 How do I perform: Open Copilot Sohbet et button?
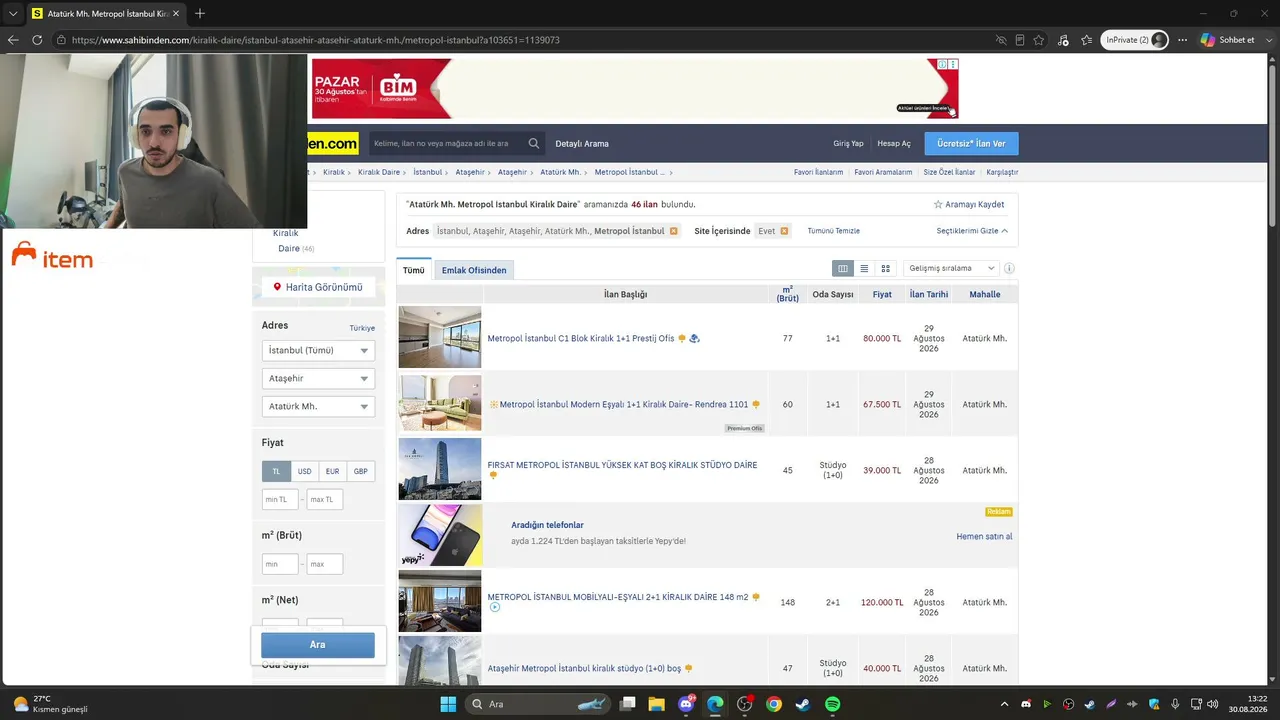point(1228,40)
